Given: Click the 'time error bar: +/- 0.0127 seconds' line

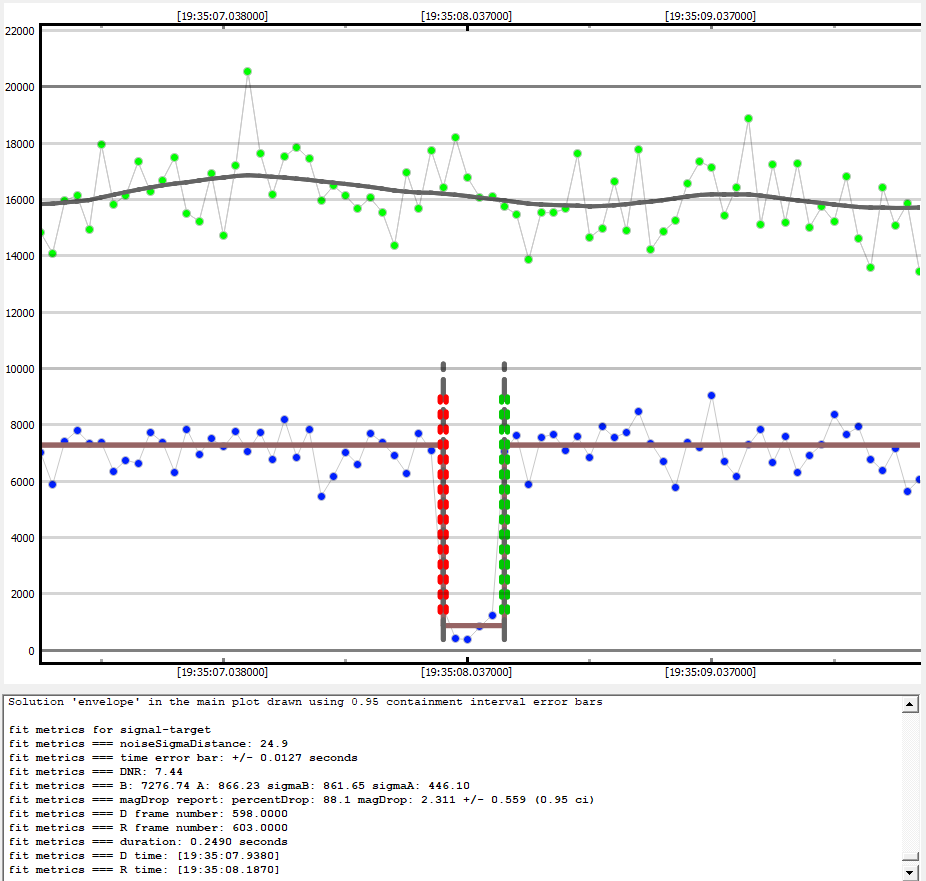Looking at the screenshot, I should coord(183,758).
